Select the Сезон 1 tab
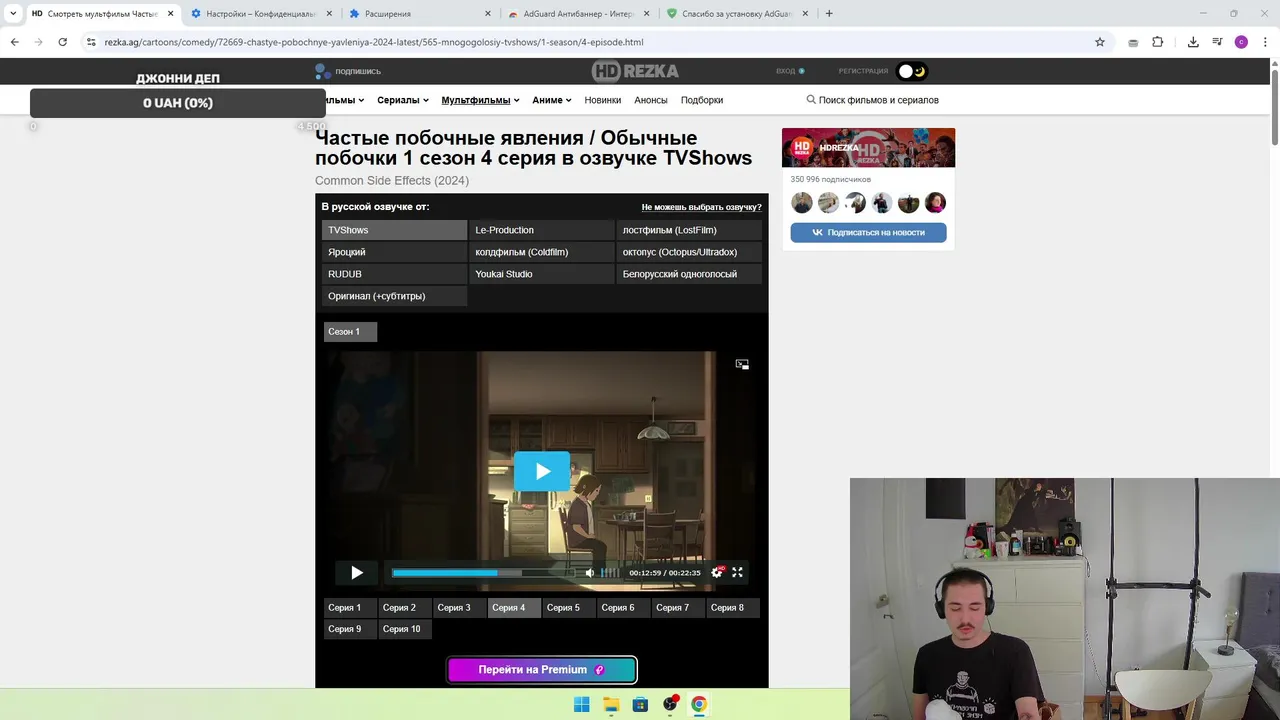 pos(350,331)
